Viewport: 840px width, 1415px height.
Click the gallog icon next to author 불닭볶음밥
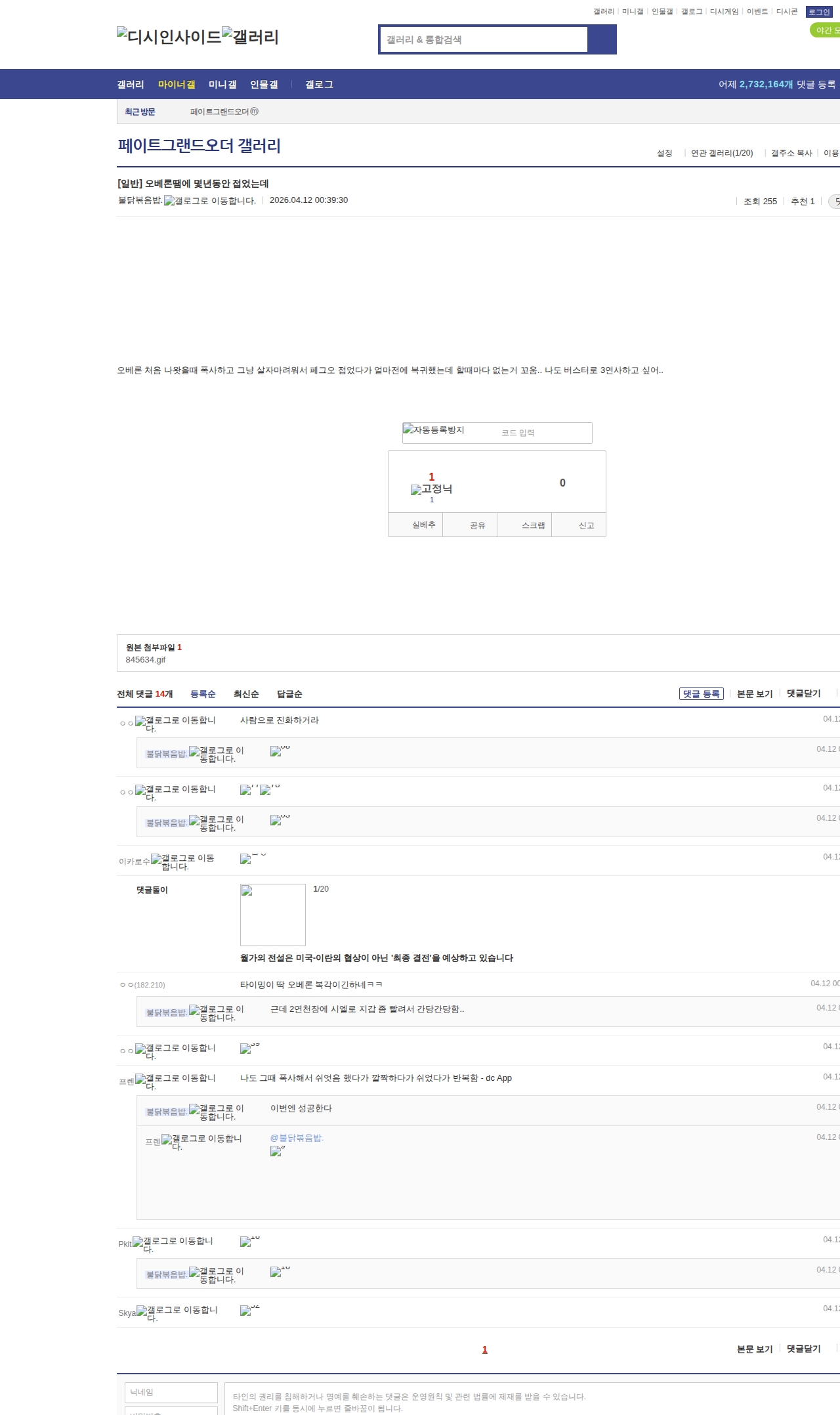[209, 201]
